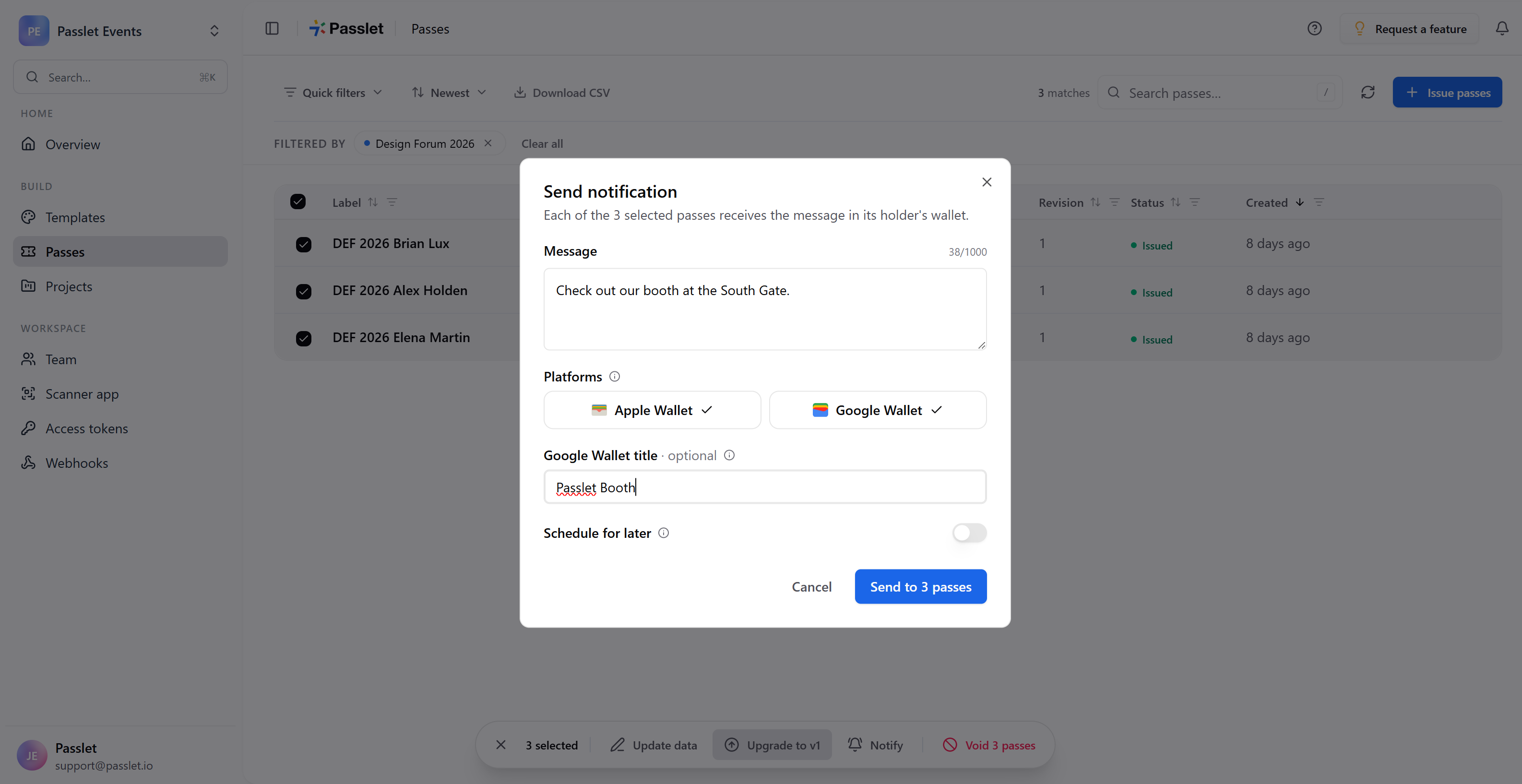Filter the Label column
1522x784 pixels.
392,202
